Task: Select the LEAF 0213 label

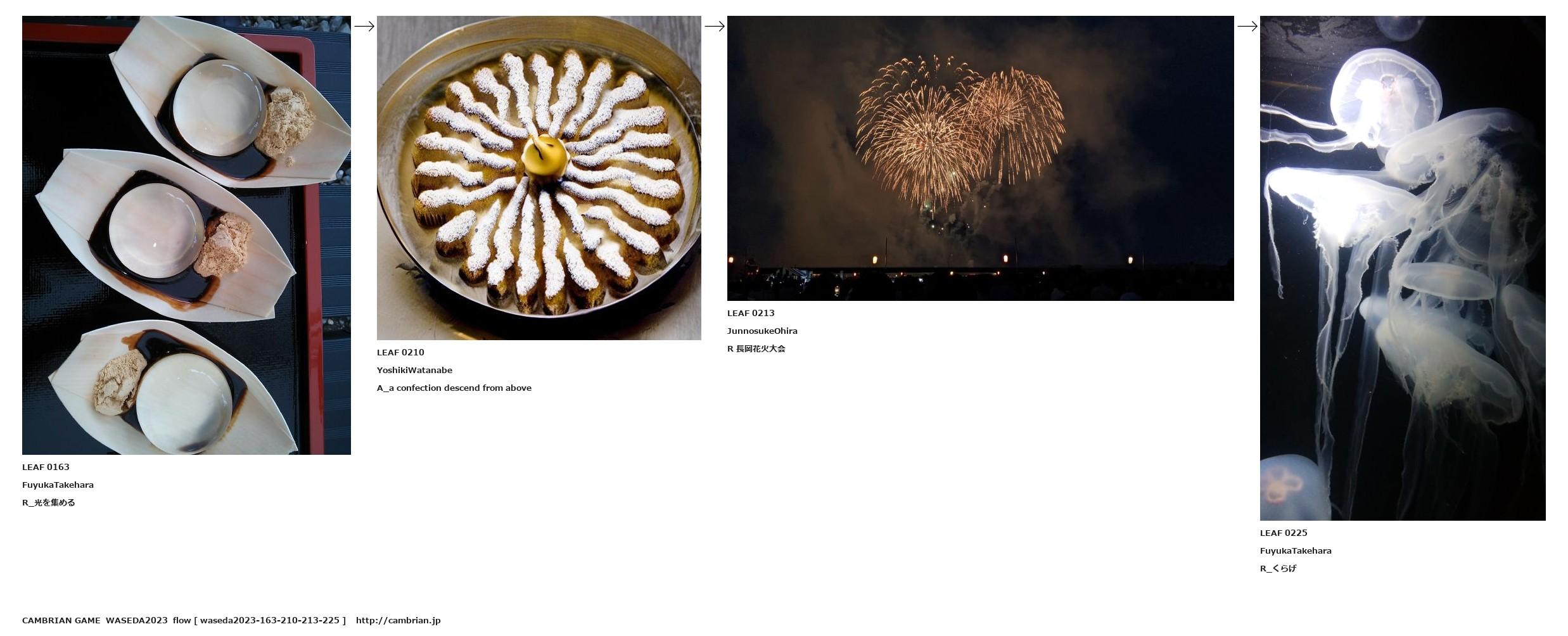Action: pos(751,314)
